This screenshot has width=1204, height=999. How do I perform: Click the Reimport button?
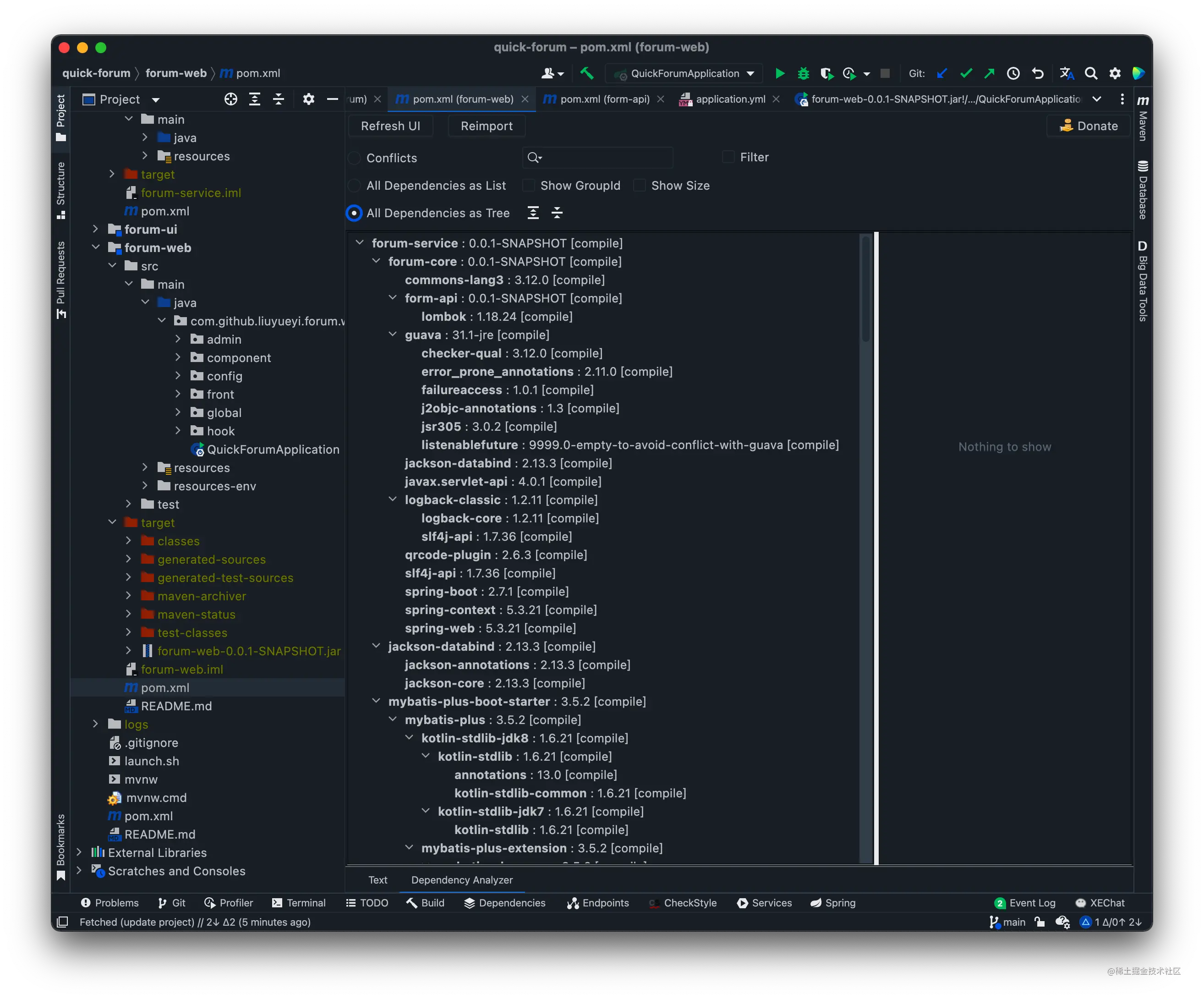pyautogui.click(x=486, y=126)
